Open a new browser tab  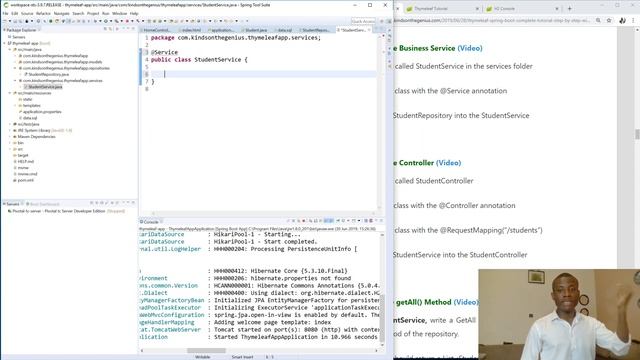click(x=569, y=9)
